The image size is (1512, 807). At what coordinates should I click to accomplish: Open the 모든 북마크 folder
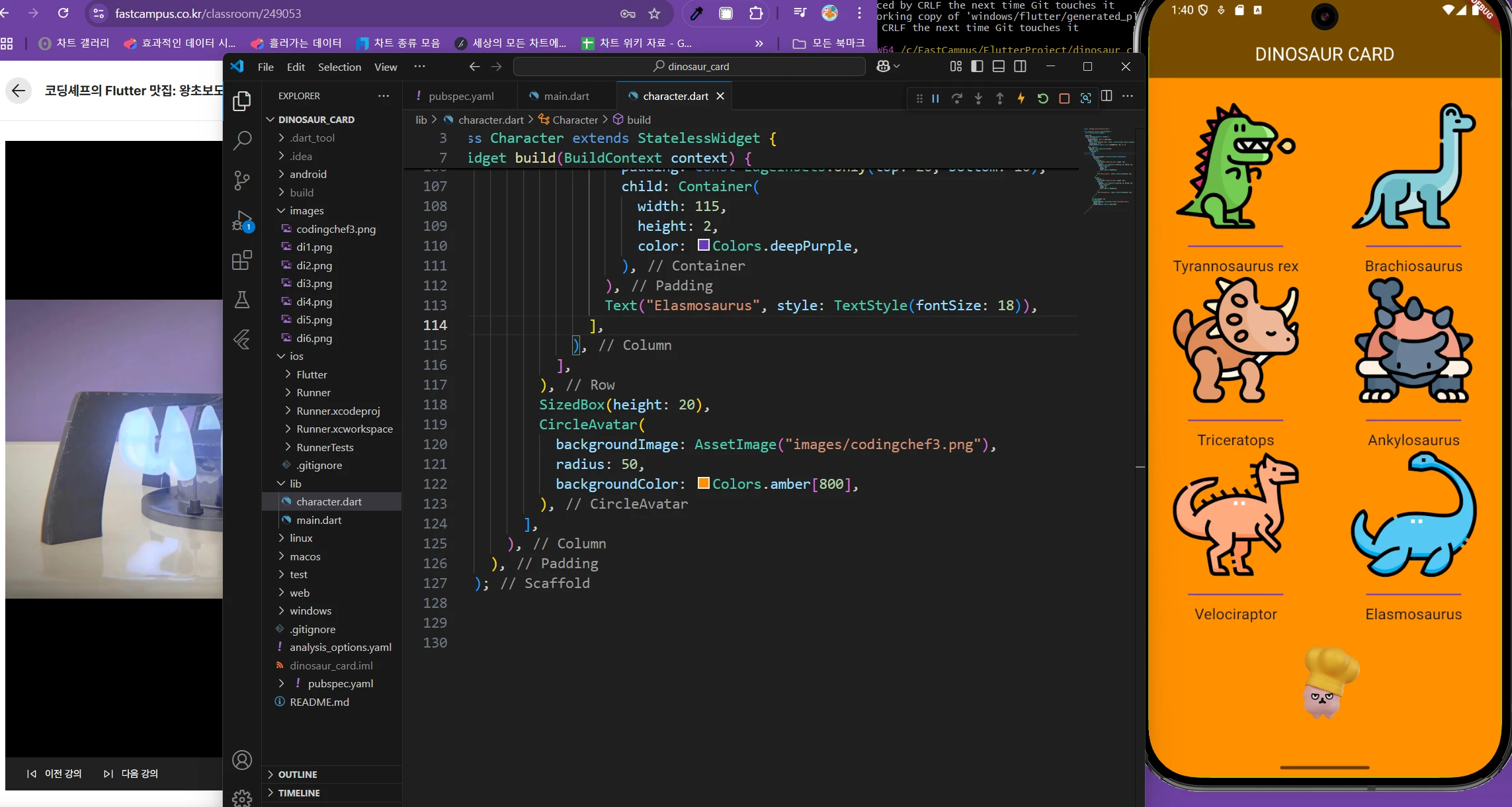tap(829, 43)
